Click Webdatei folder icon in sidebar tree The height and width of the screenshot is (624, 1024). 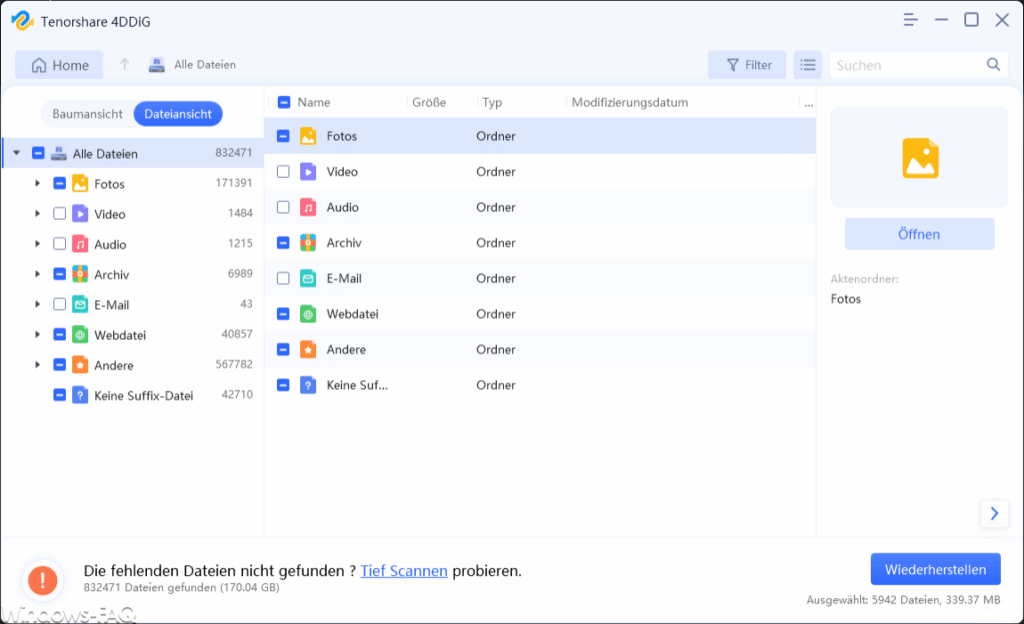tap(80, 335)
